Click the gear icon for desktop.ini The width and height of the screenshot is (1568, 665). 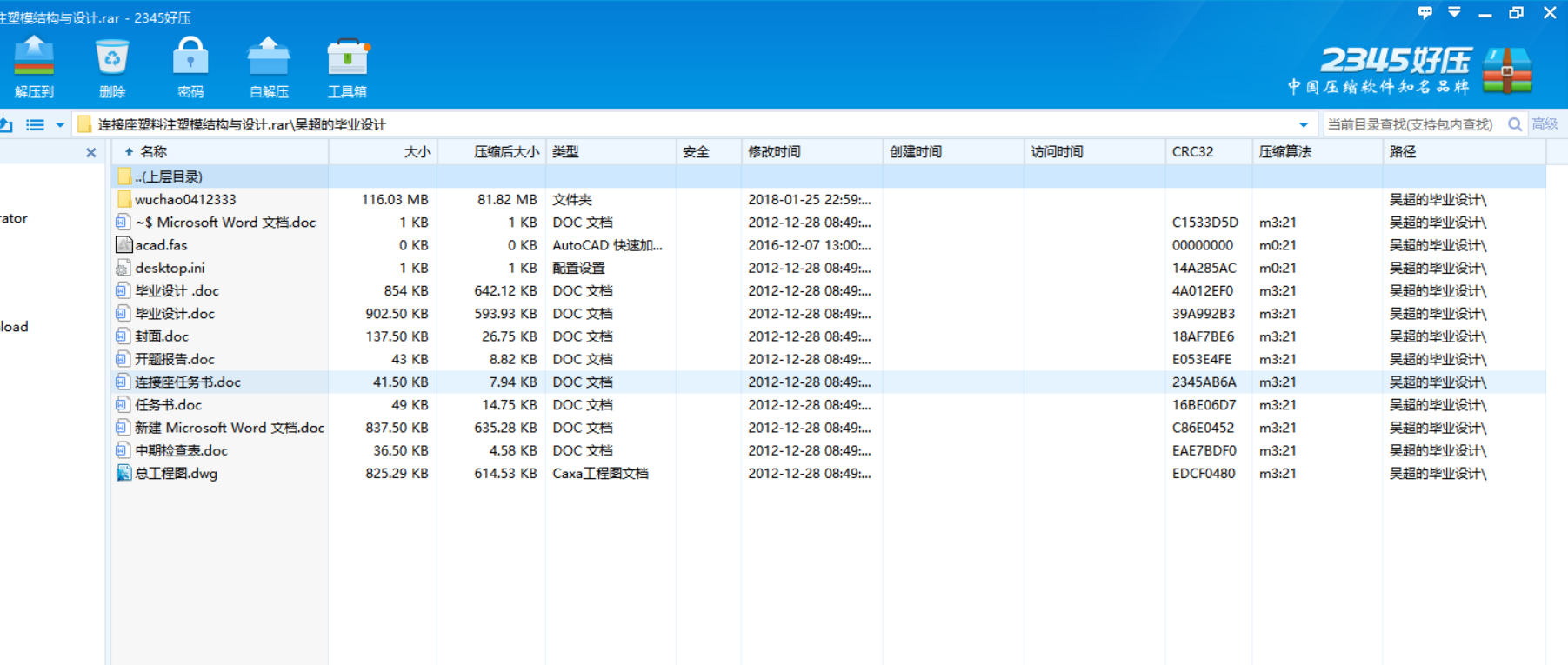pyautogui.click(x=123, y=268)
